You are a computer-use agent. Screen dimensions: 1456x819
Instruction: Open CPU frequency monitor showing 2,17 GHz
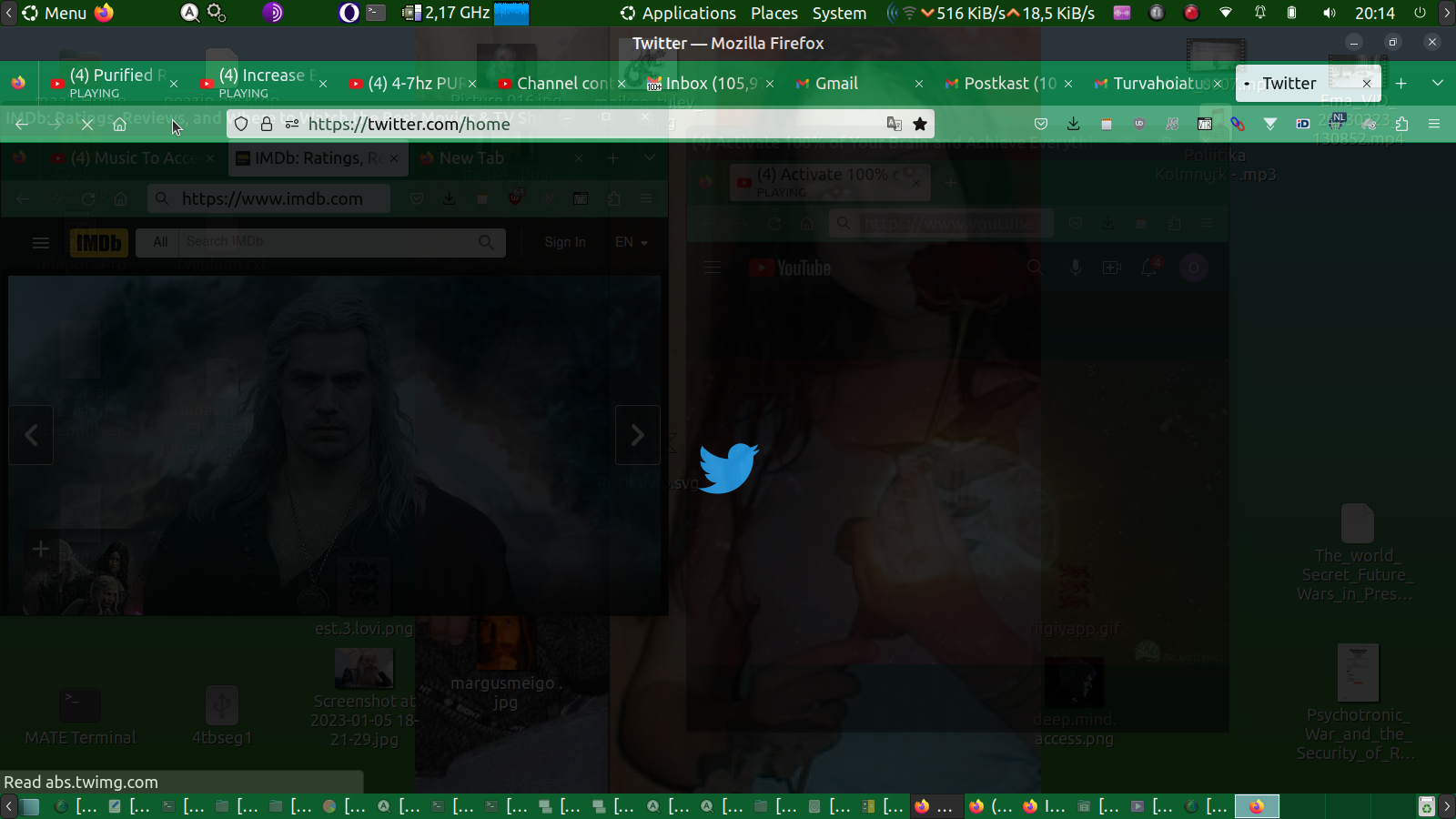465,13
